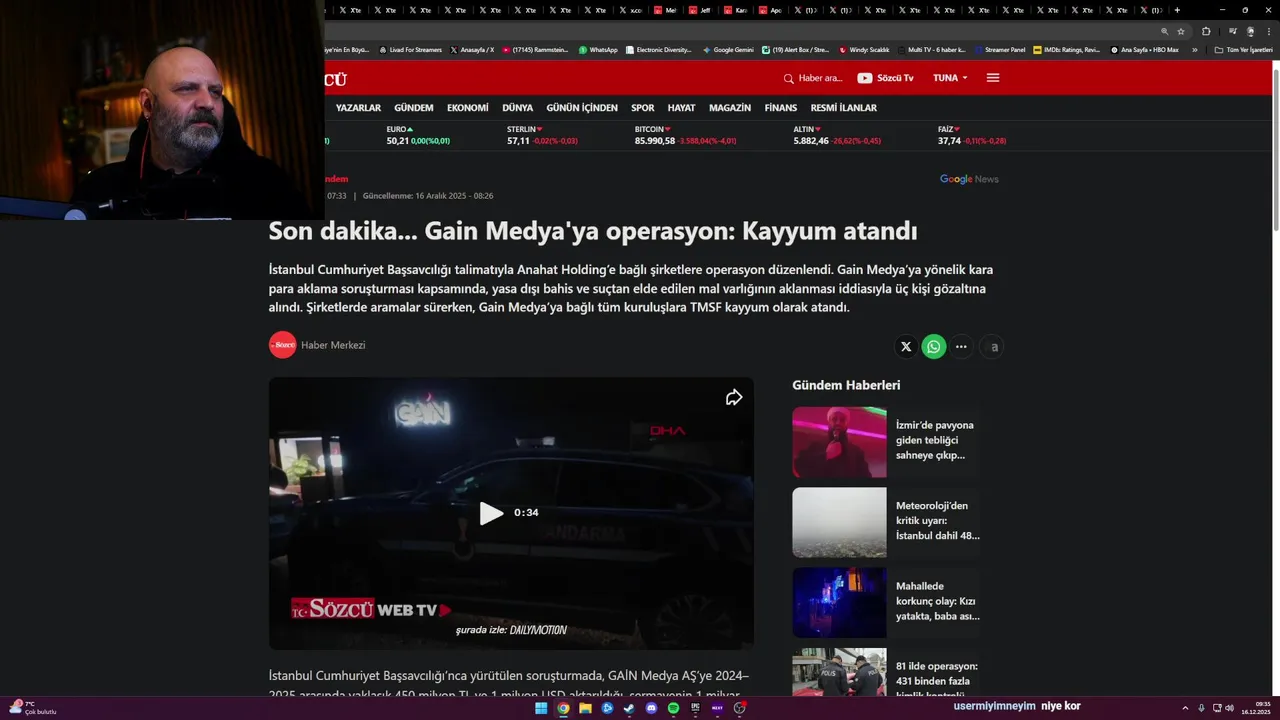Image resolution: width=1280 pixels, height=720 pixels.
Task: Click BITCOIN price ticker
Action: click(685, 135)
